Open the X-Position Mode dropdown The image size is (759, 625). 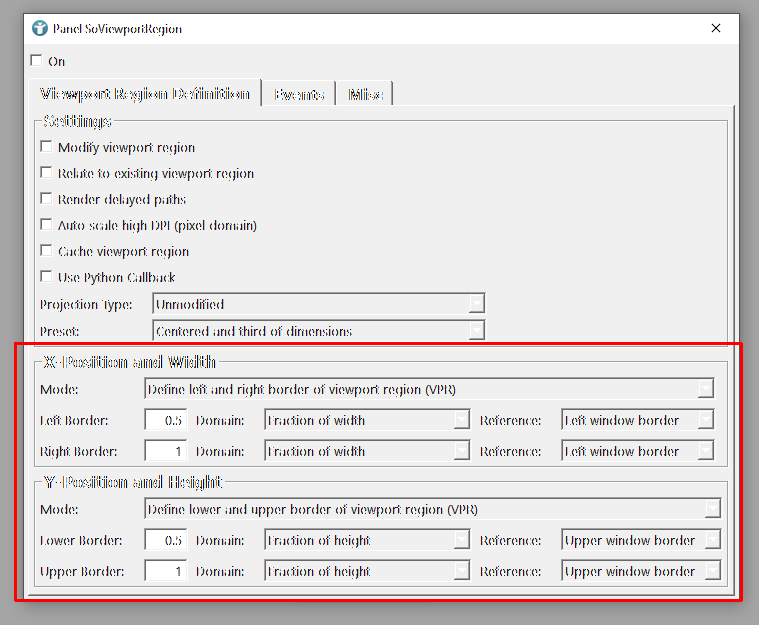point(429,389)
